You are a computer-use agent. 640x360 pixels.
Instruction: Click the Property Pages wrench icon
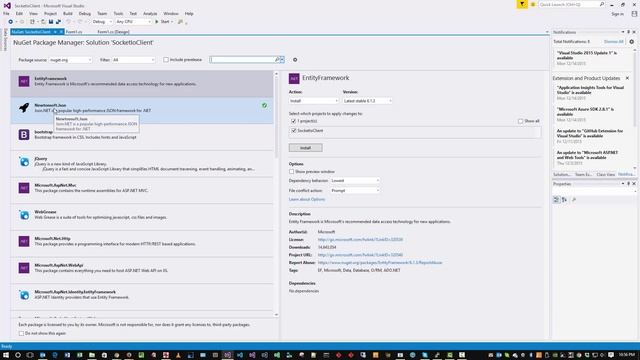click(x=574, y=200)
